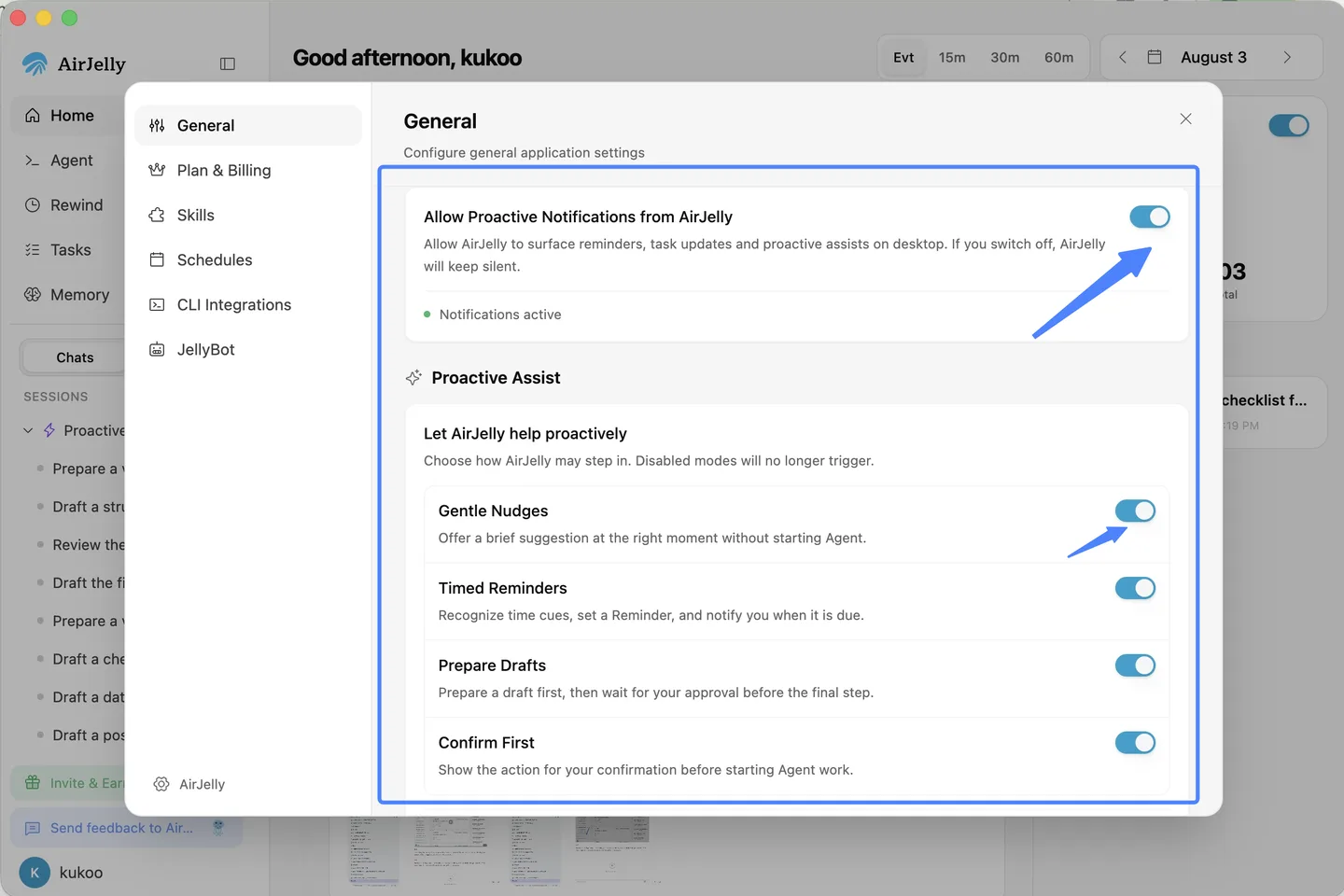Close the General settings dialog
The height and width of the screenshot is (896, 1344).
[1185, 119]
